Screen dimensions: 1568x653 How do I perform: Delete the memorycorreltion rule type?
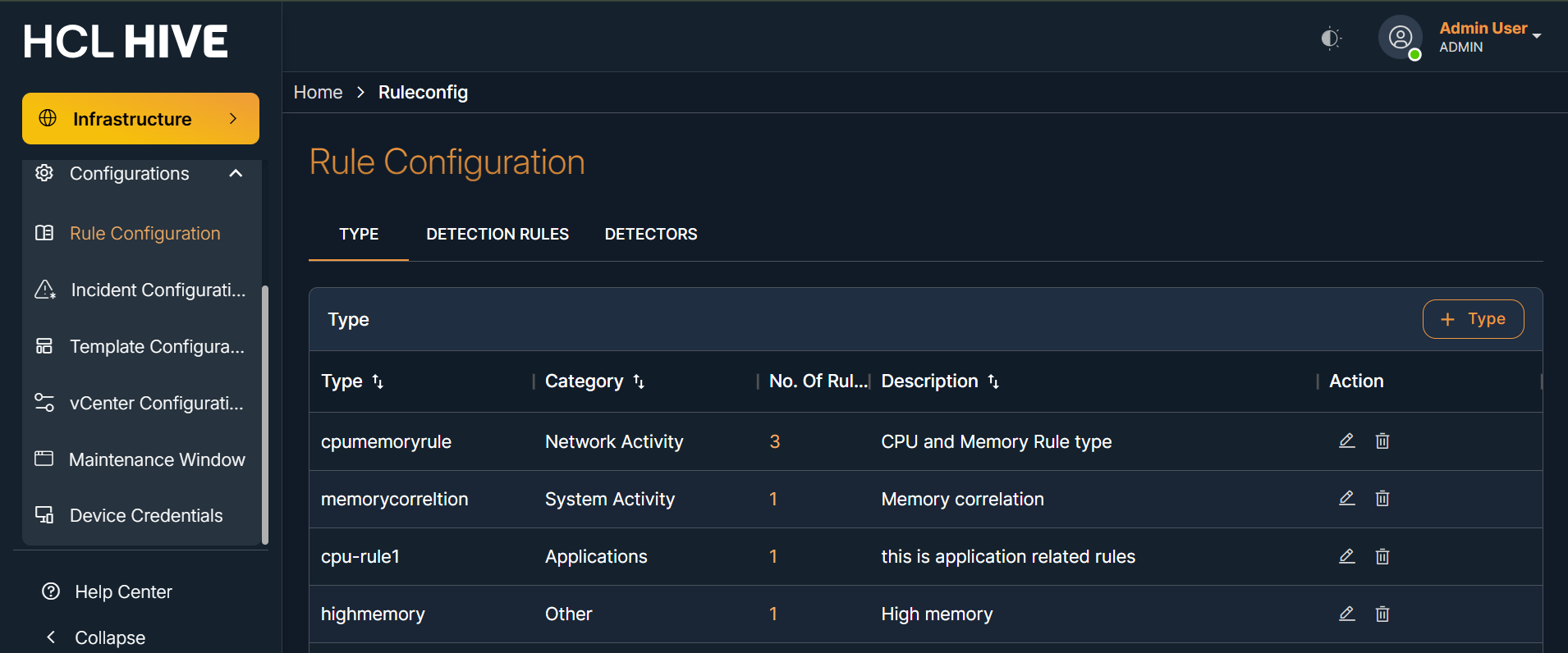pyautogui.click(x=1382, y=499)
